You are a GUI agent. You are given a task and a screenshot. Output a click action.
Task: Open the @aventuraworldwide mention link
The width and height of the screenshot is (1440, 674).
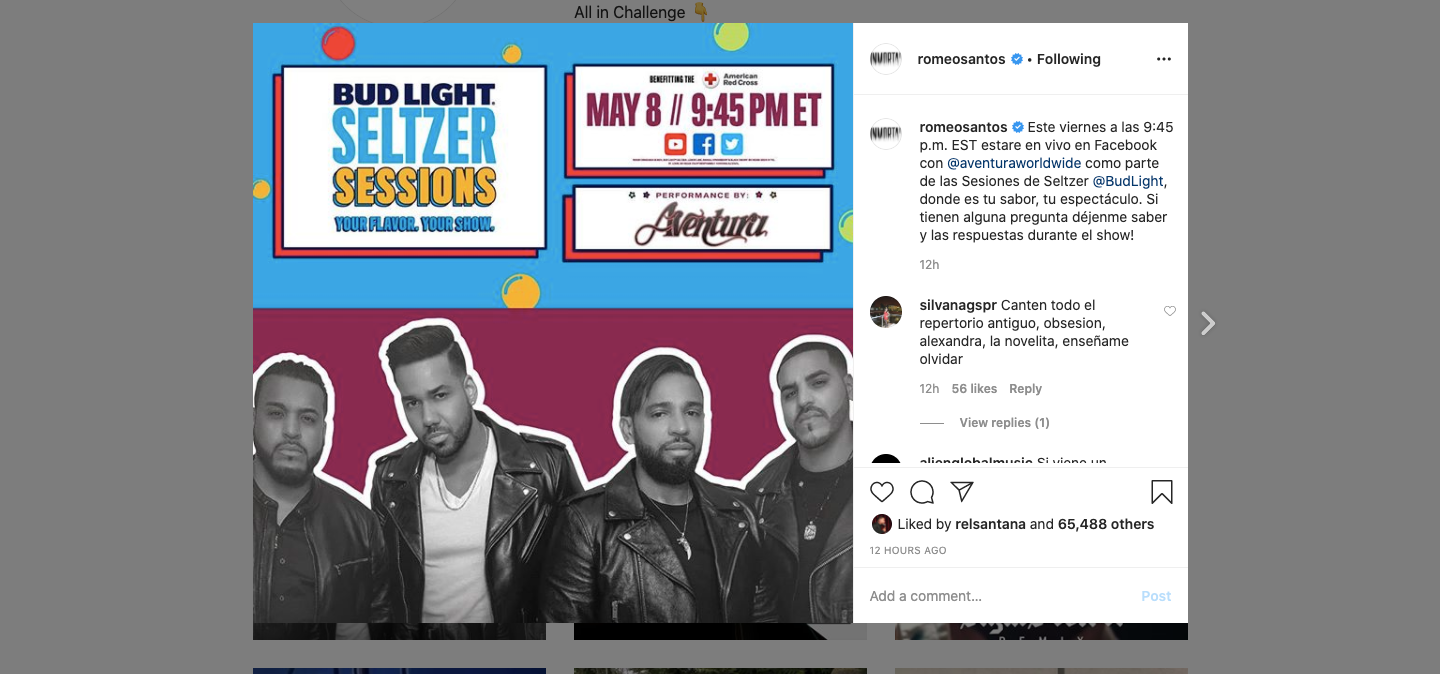(1014, 163)
